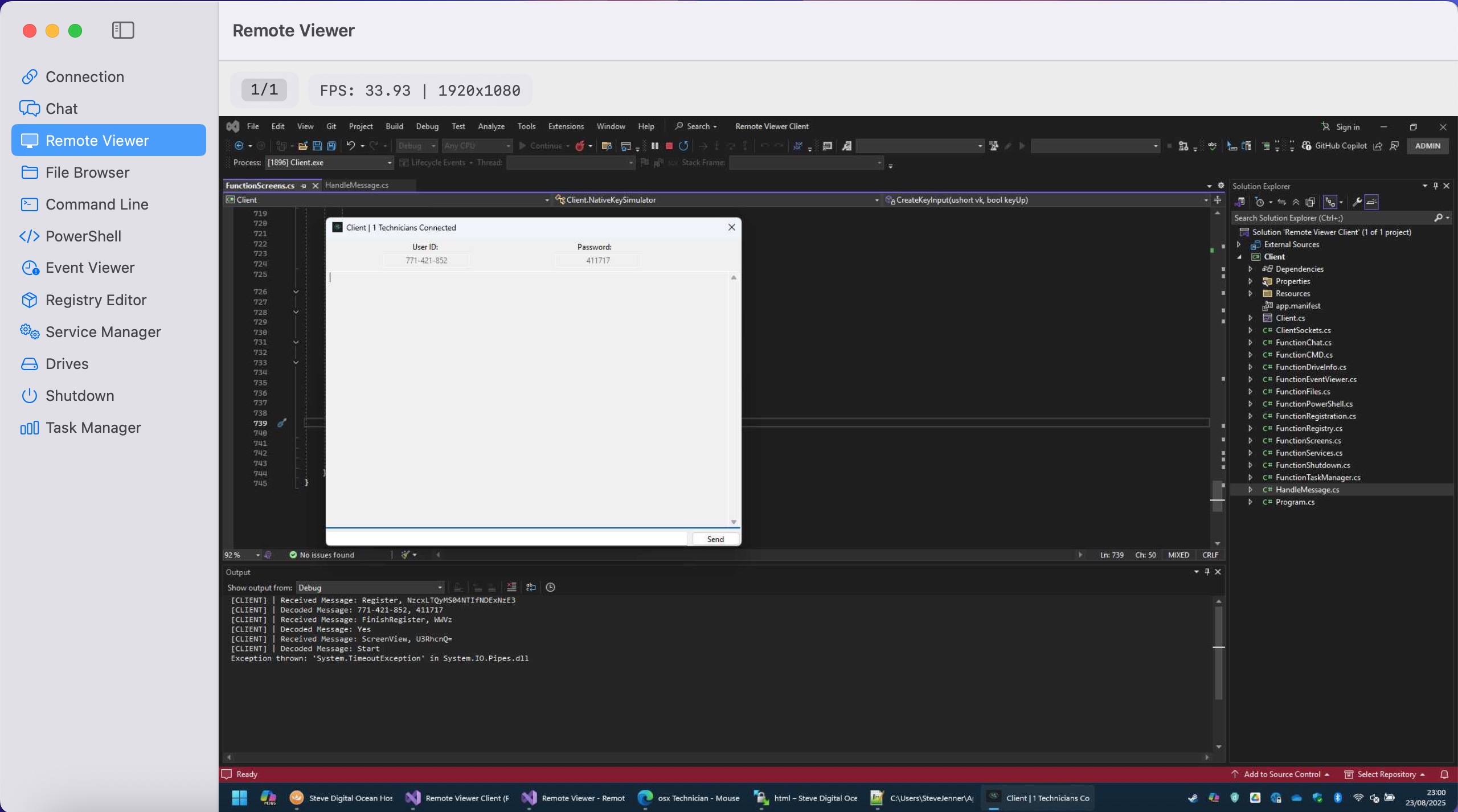Open the Analyze menu
Image resolution: width=1458 pixels, height=812 pixels.
click(491, 126)
